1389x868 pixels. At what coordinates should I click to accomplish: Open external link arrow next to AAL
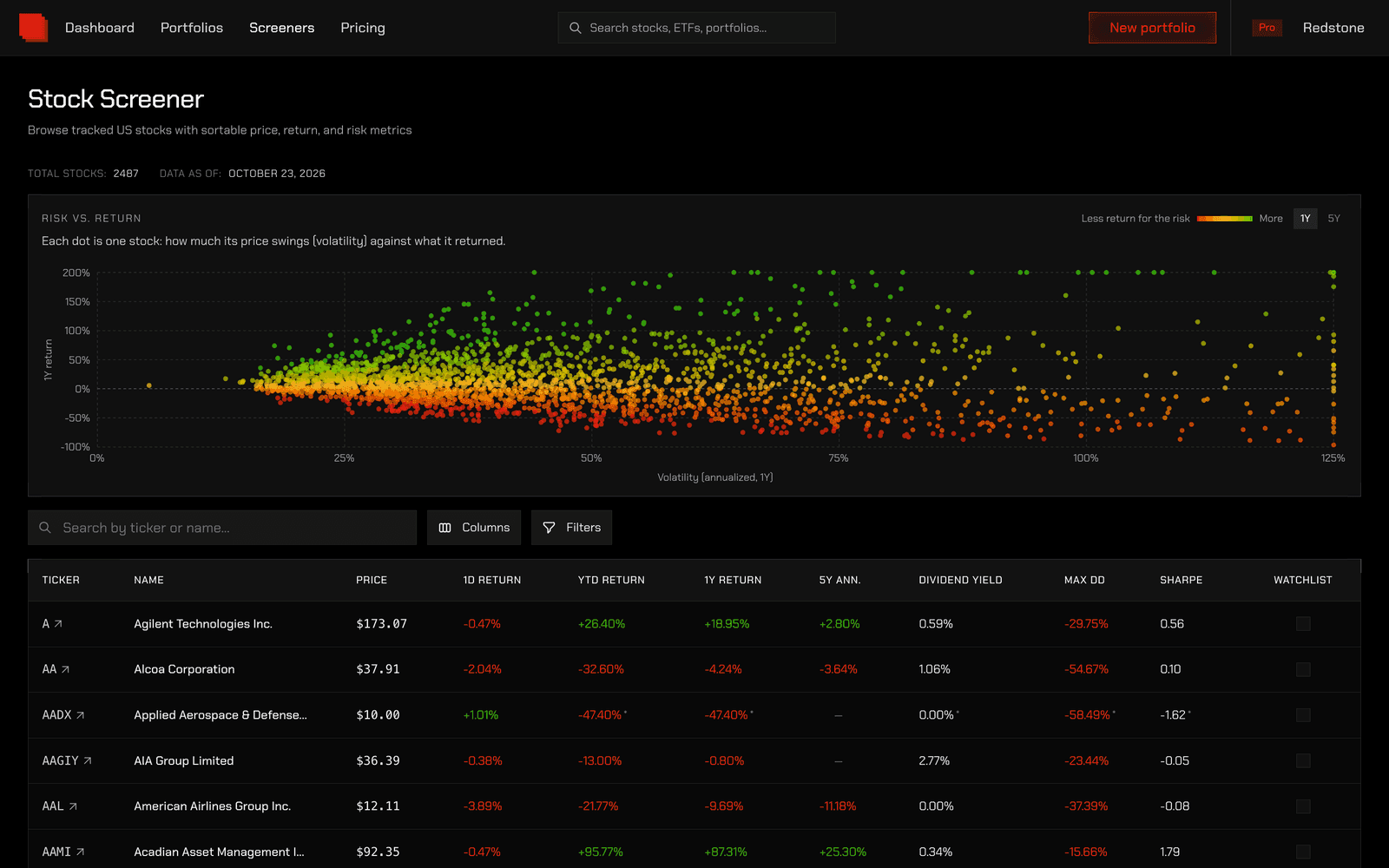tap(73, 806)
